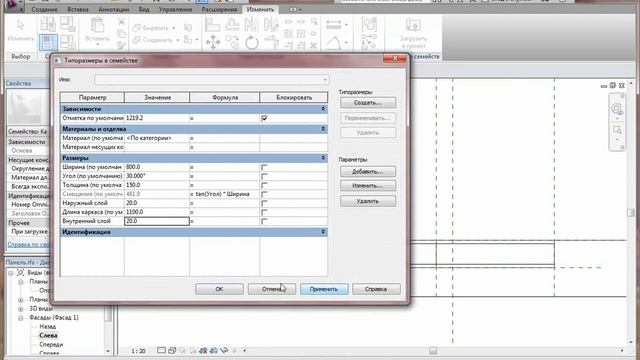This screenshot has height=360, width=640.
Task: Select Mirror Draw Axis tool
Action: pos(270,25)
